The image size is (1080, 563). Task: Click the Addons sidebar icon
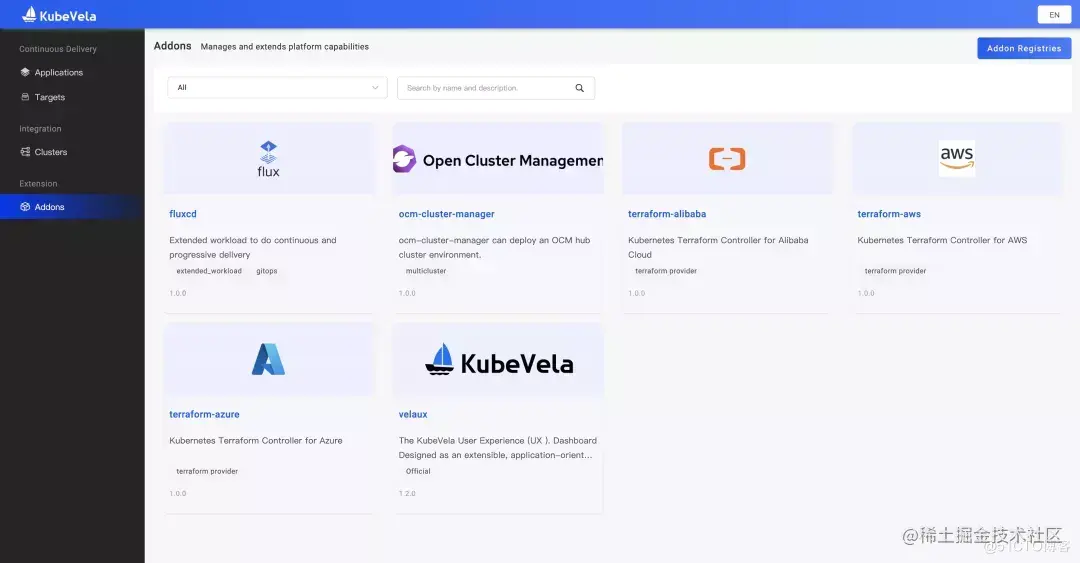pyautogui.click(x=25, y=207)
